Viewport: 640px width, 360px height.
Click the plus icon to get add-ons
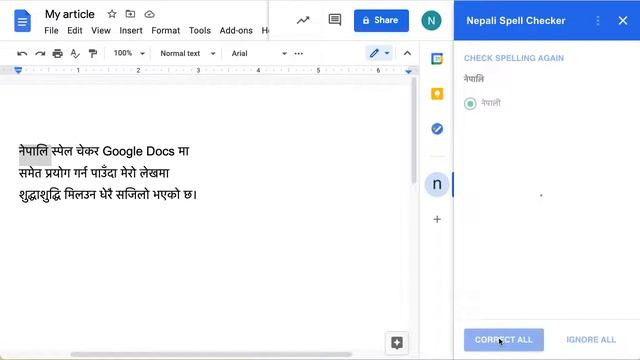point(437,219)
